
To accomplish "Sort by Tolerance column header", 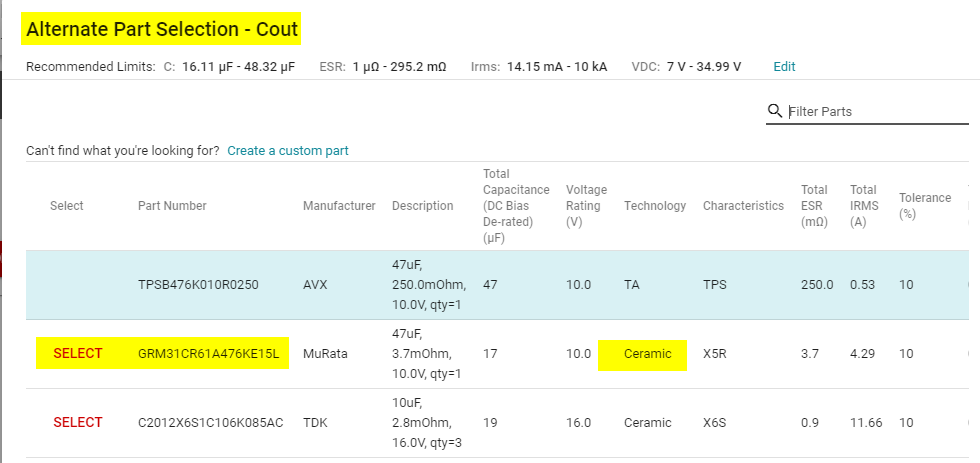I will click(925, 206).
